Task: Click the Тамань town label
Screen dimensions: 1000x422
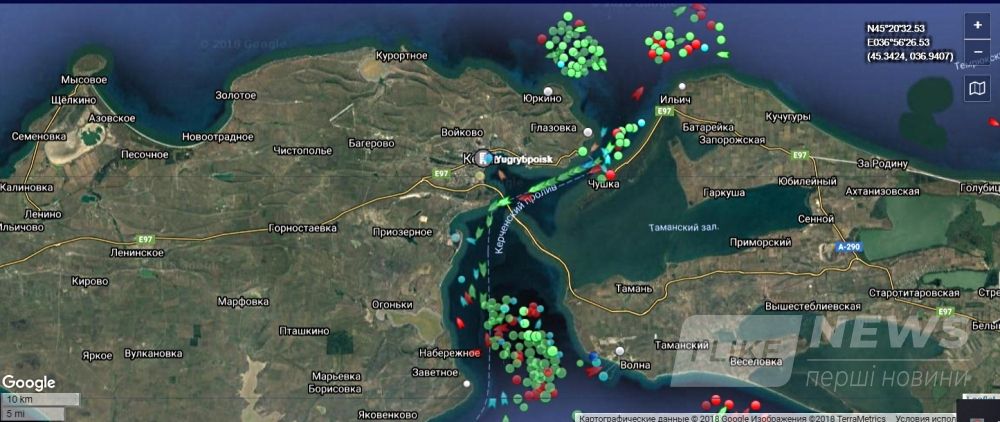Action: 633,289
